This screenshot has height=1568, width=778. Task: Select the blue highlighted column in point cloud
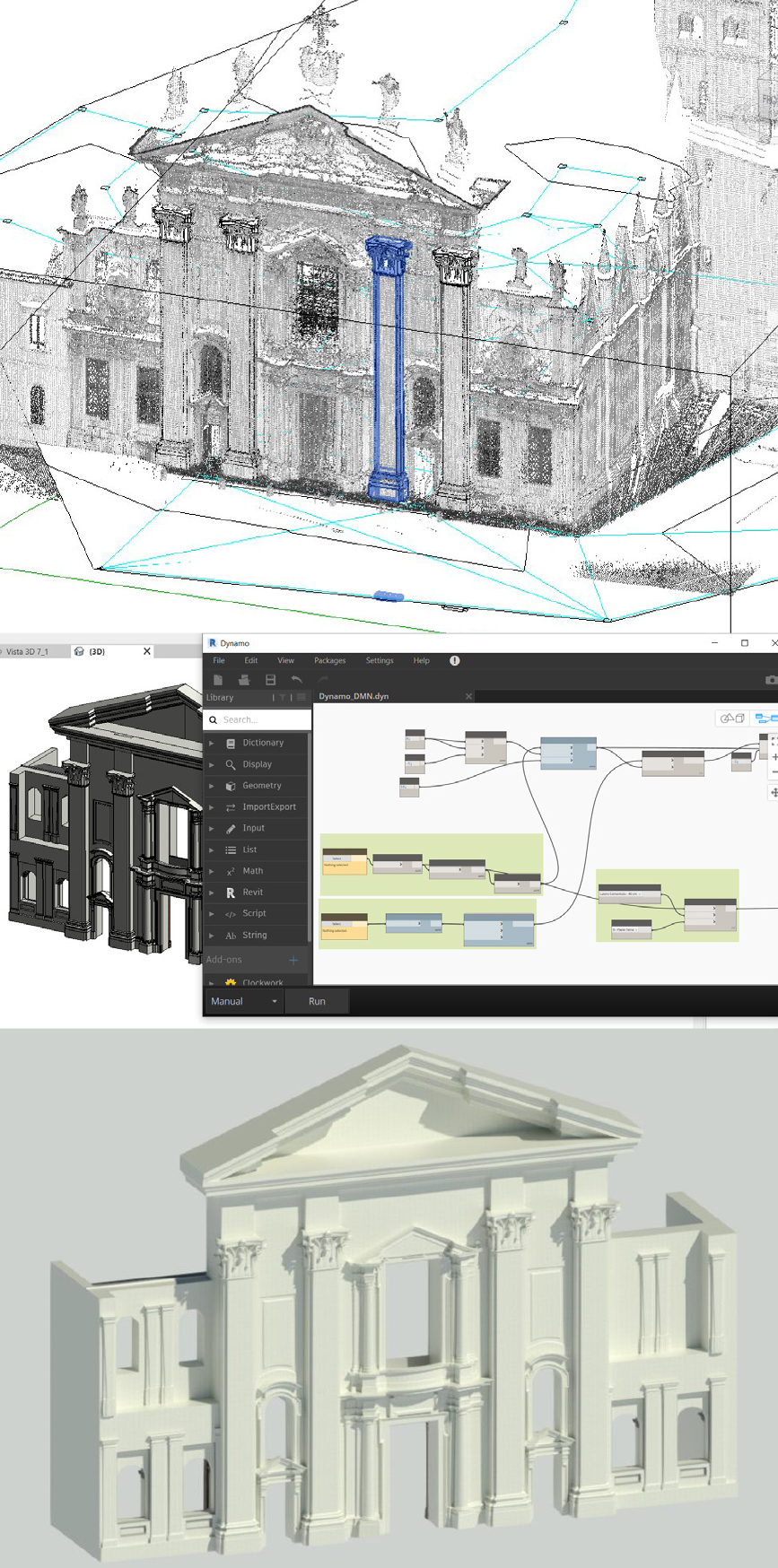click(389, 368)
